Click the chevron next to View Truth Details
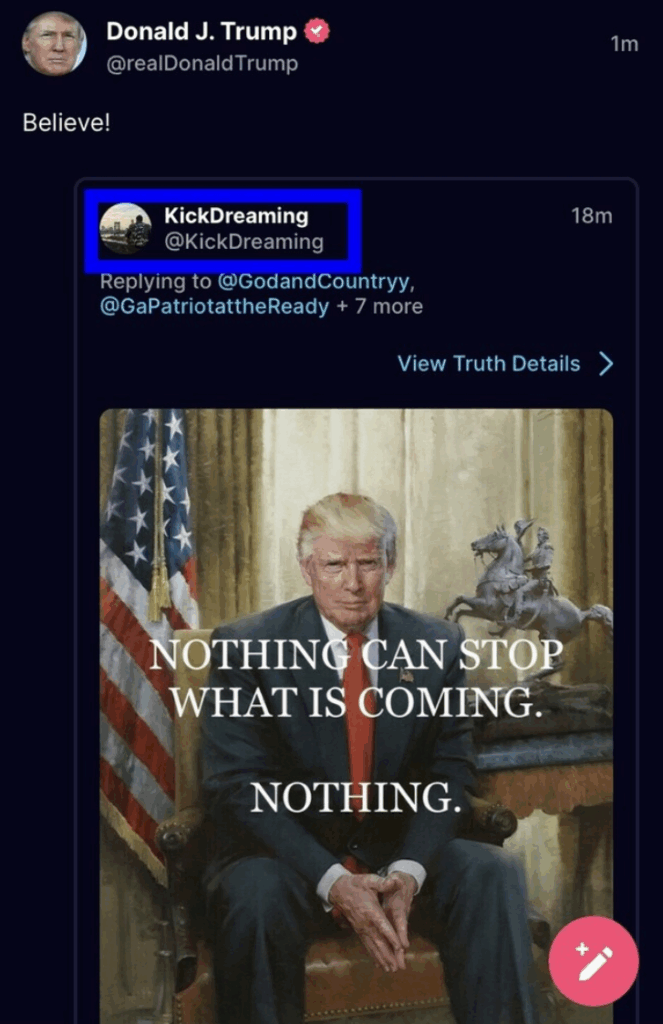 [606, 364]
